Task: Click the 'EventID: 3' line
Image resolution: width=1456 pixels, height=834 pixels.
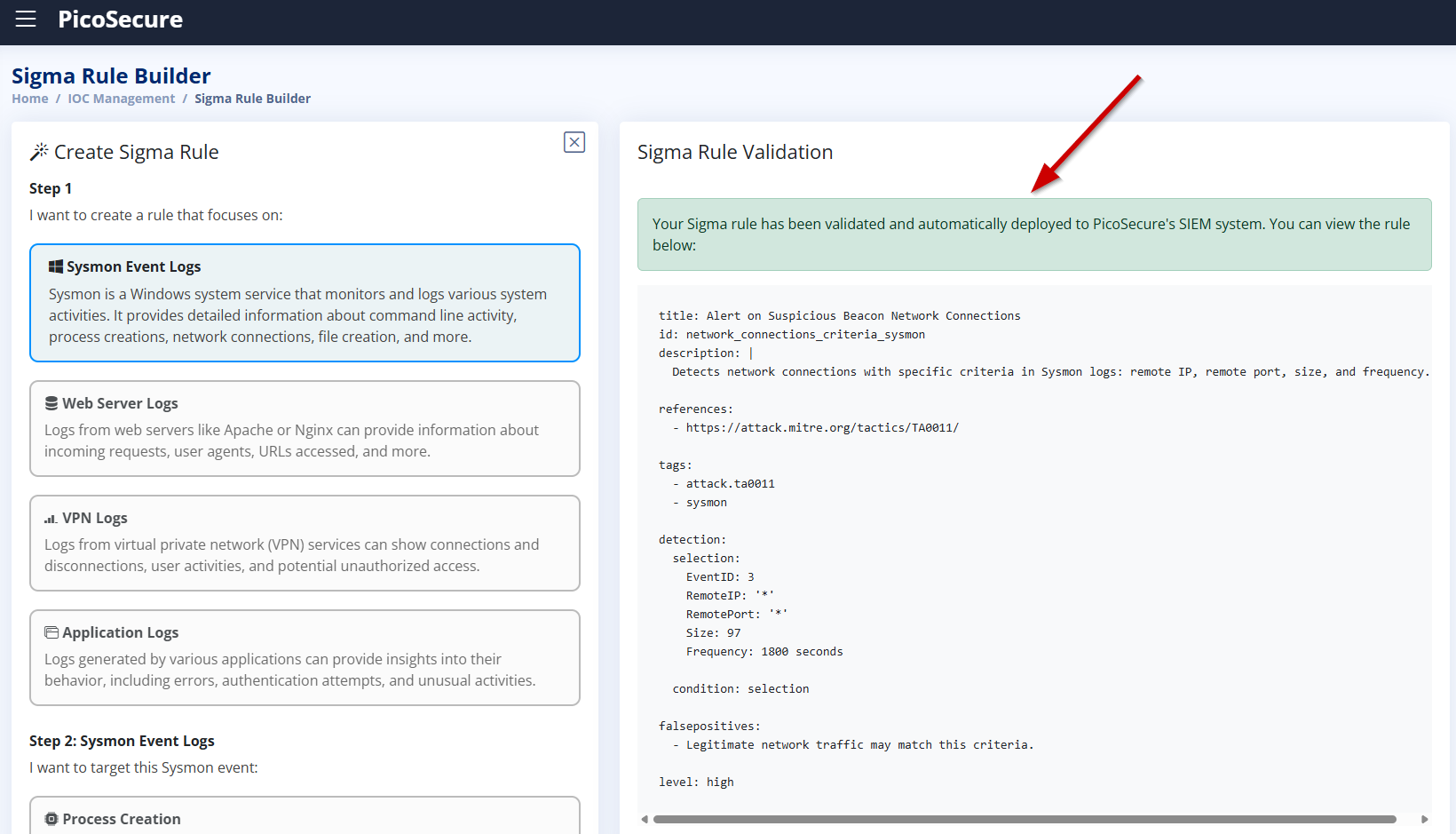Action: [720, 577]
